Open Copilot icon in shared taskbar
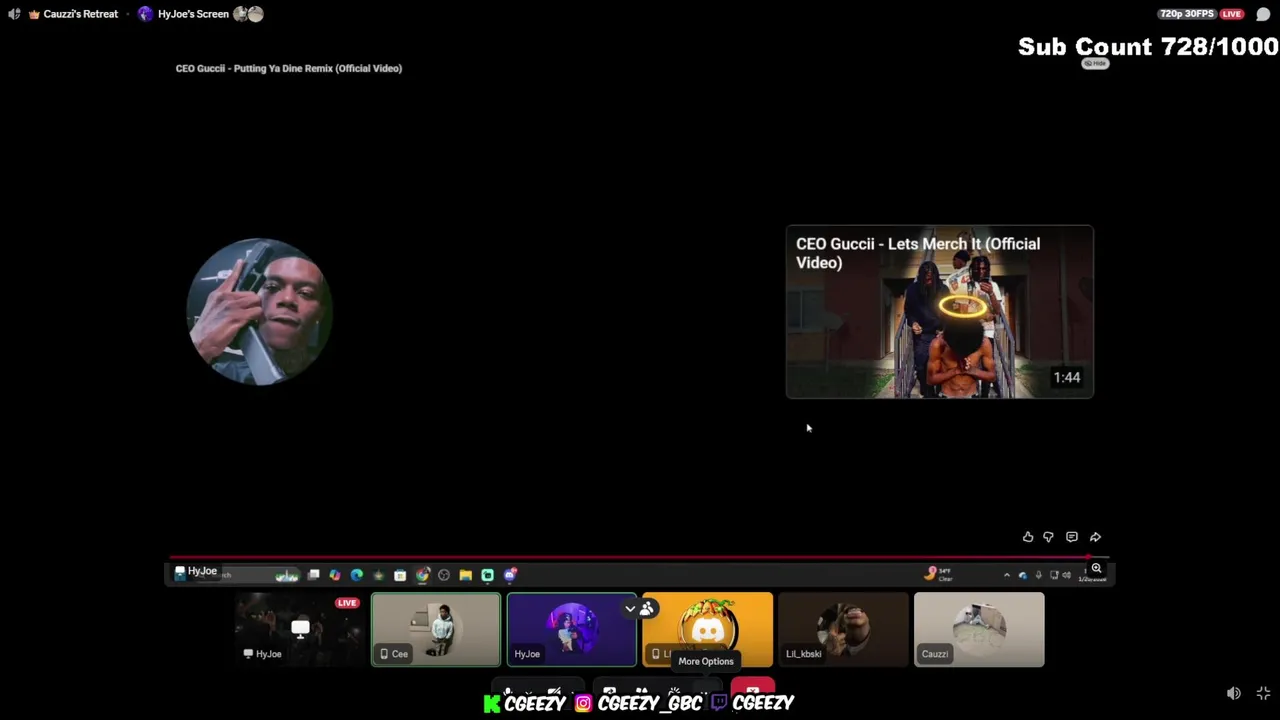This screenshot has height=720, width=1280. click(335, 575)
